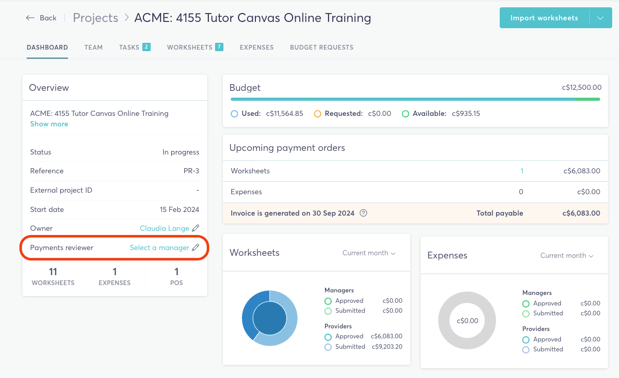The image size is (619, 378).
Task: Click the Back arrow icon
Action: 30,18
